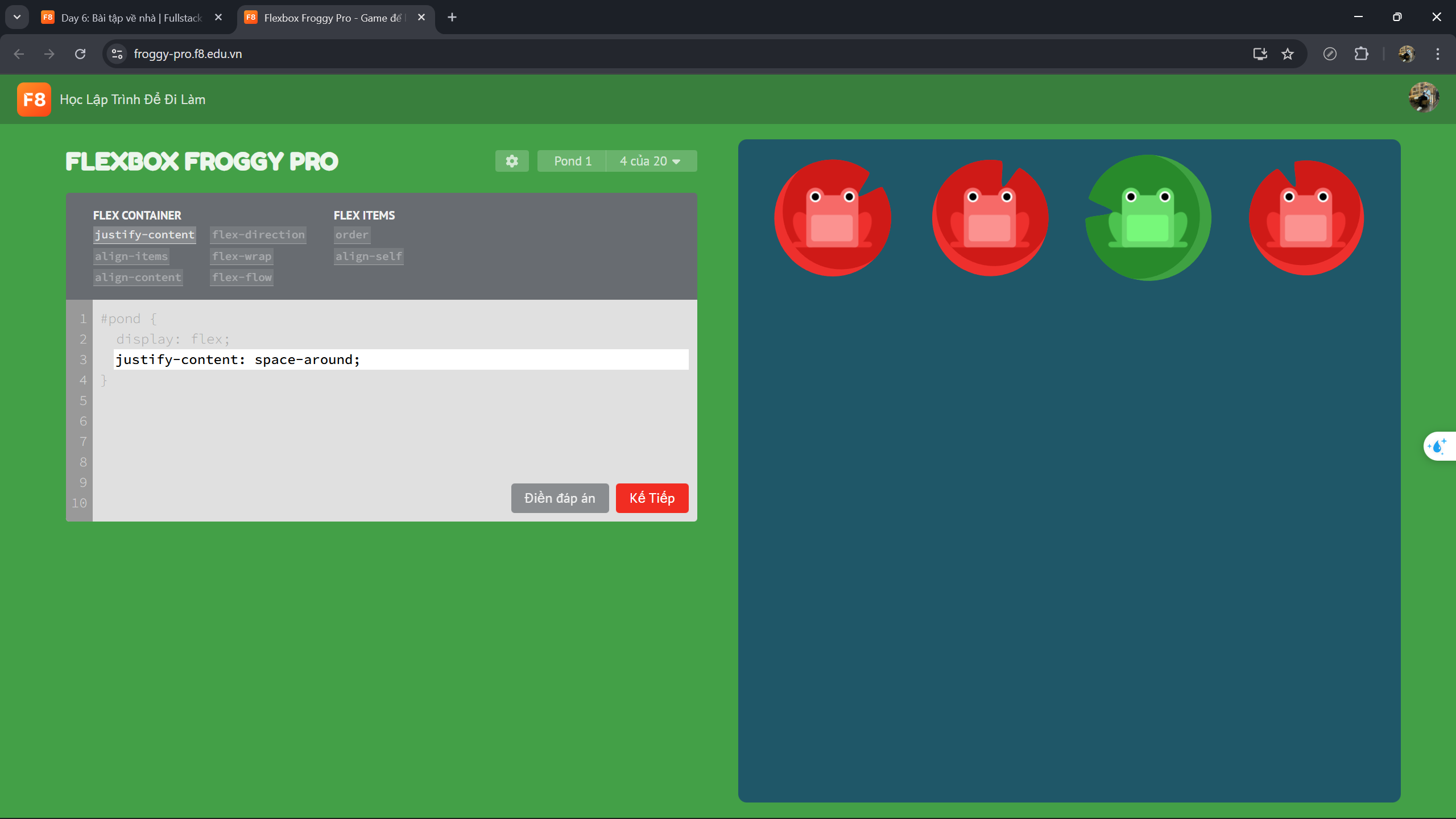Switch to Day 6 Bài tập về nhà tab

[x=131, y=18]
